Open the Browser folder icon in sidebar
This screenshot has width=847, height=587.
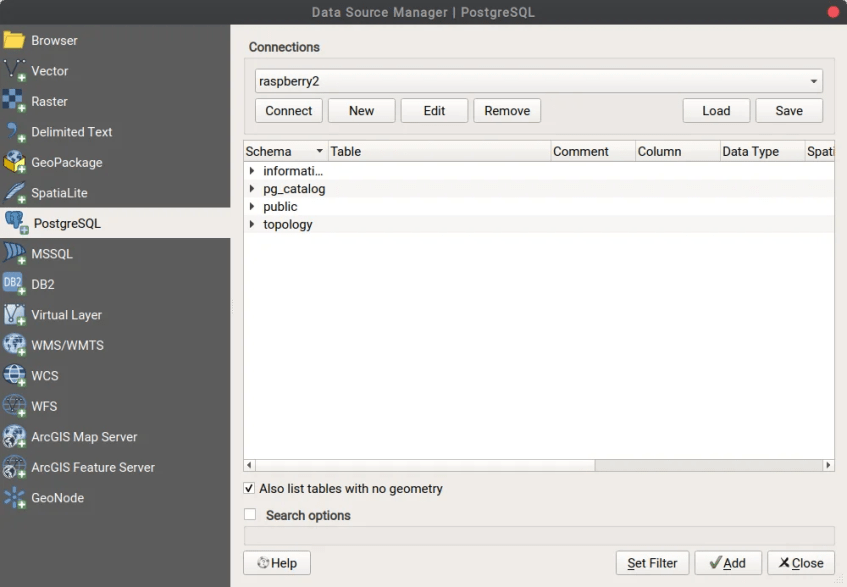point(14,41)
